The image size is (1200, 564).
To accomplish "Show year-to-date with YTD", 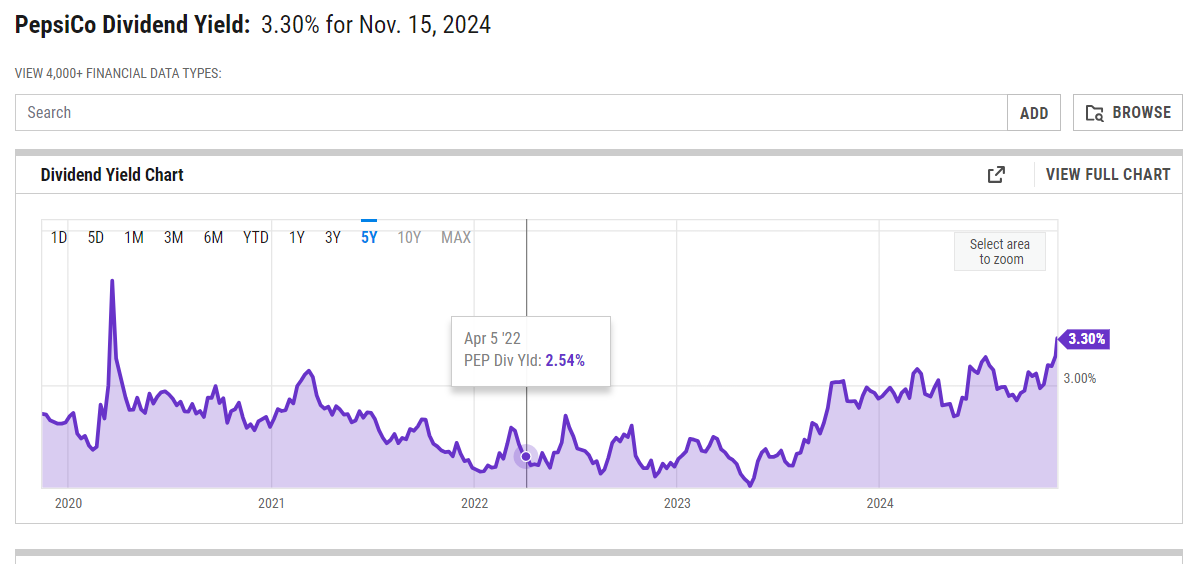I will [x=256, y=237].
